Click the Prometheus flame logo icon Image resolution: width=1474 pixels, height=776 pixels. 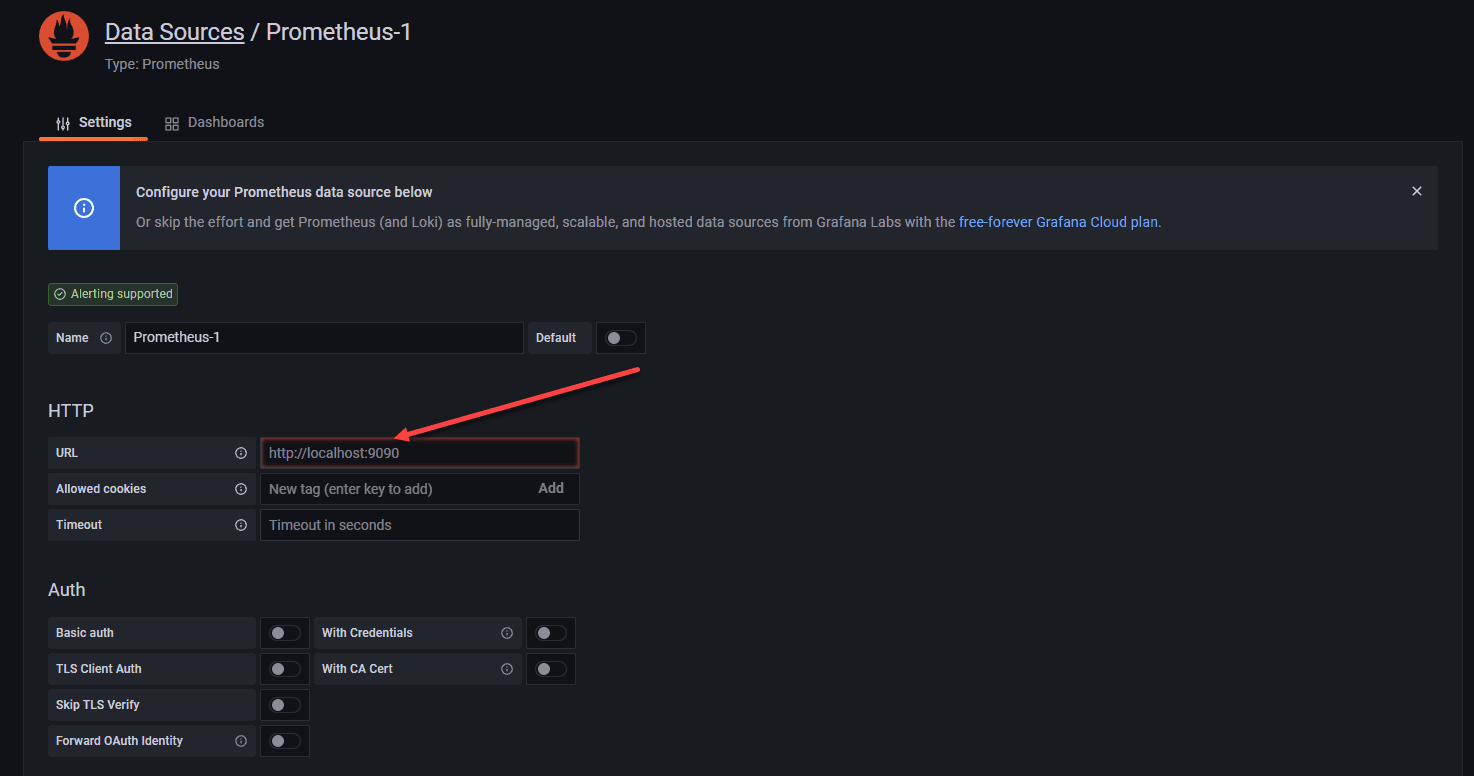pyautogui.click(x=64, y=36)
